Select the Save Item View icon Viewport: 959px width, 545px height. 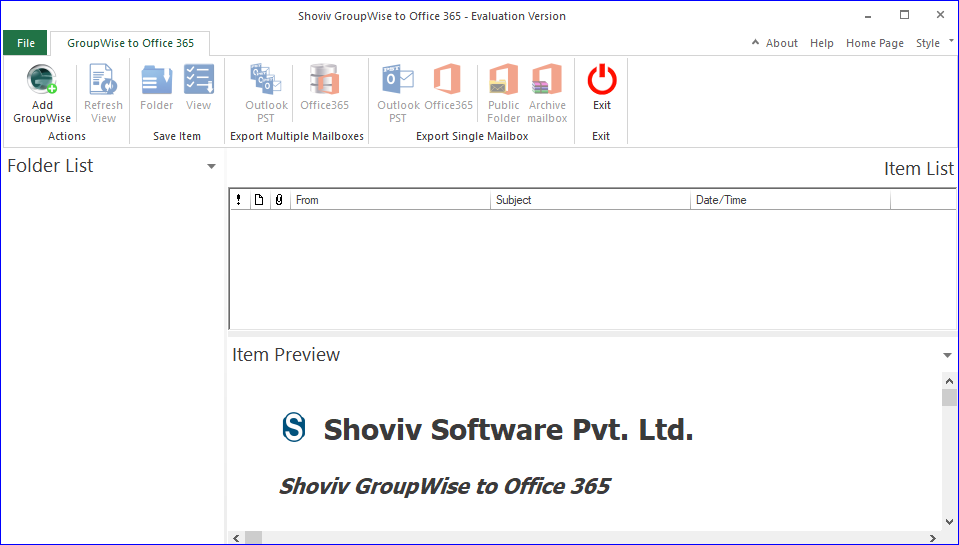tap(199, 80)
